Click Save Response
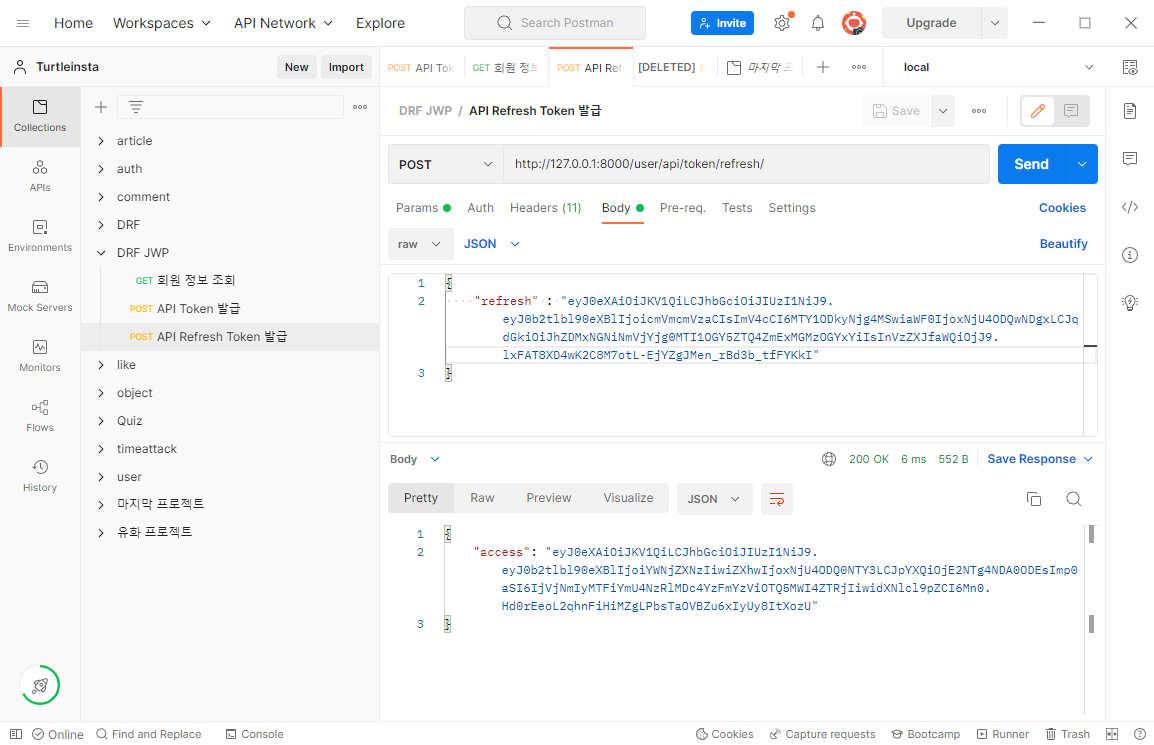 point(1031,459)
